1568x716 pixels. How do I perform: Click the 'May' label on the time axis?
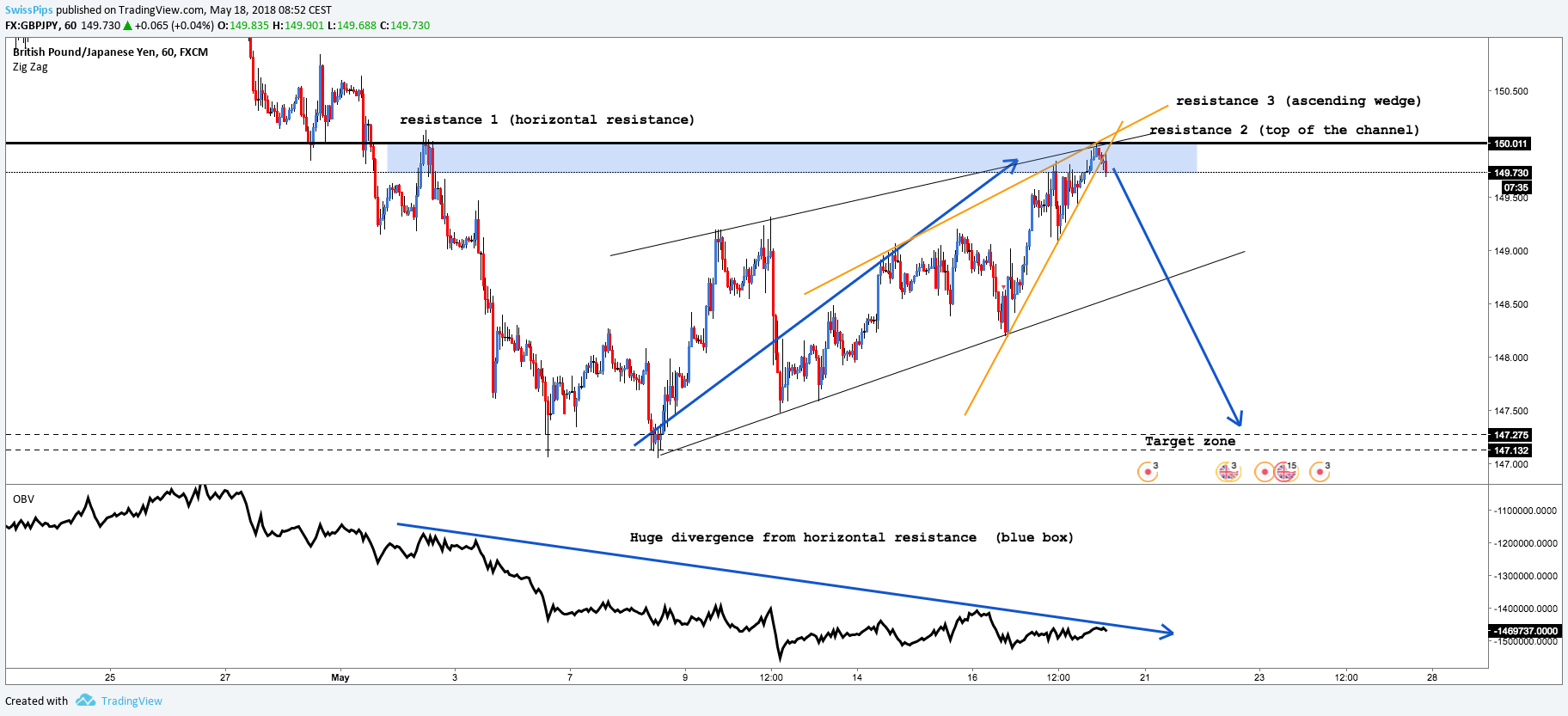[340, 677]
